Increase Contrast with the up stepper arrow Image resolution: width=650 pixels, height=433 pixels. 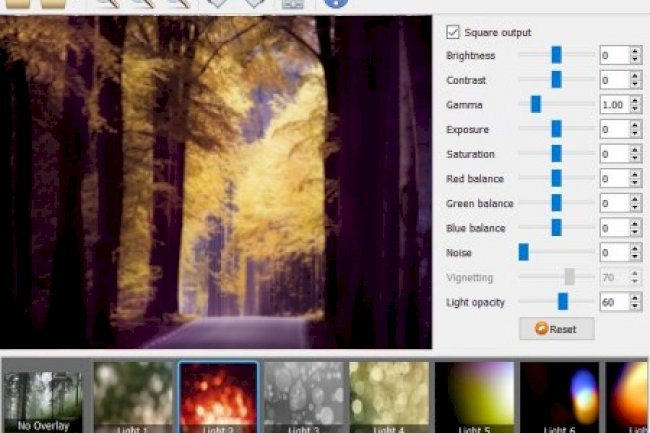click(635, 75)
